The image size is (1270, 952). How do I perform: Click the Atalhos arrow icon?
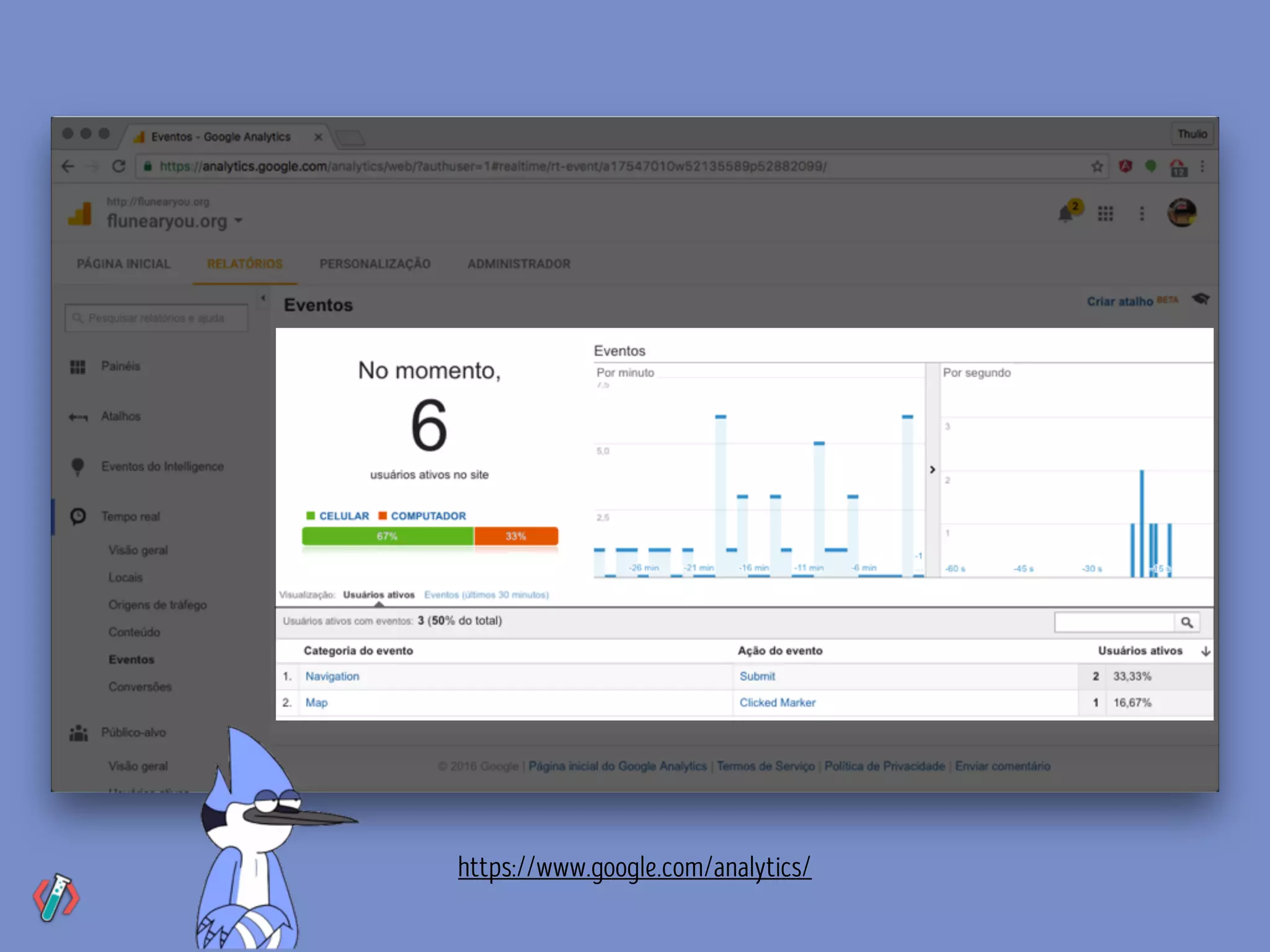click(78, 417)
